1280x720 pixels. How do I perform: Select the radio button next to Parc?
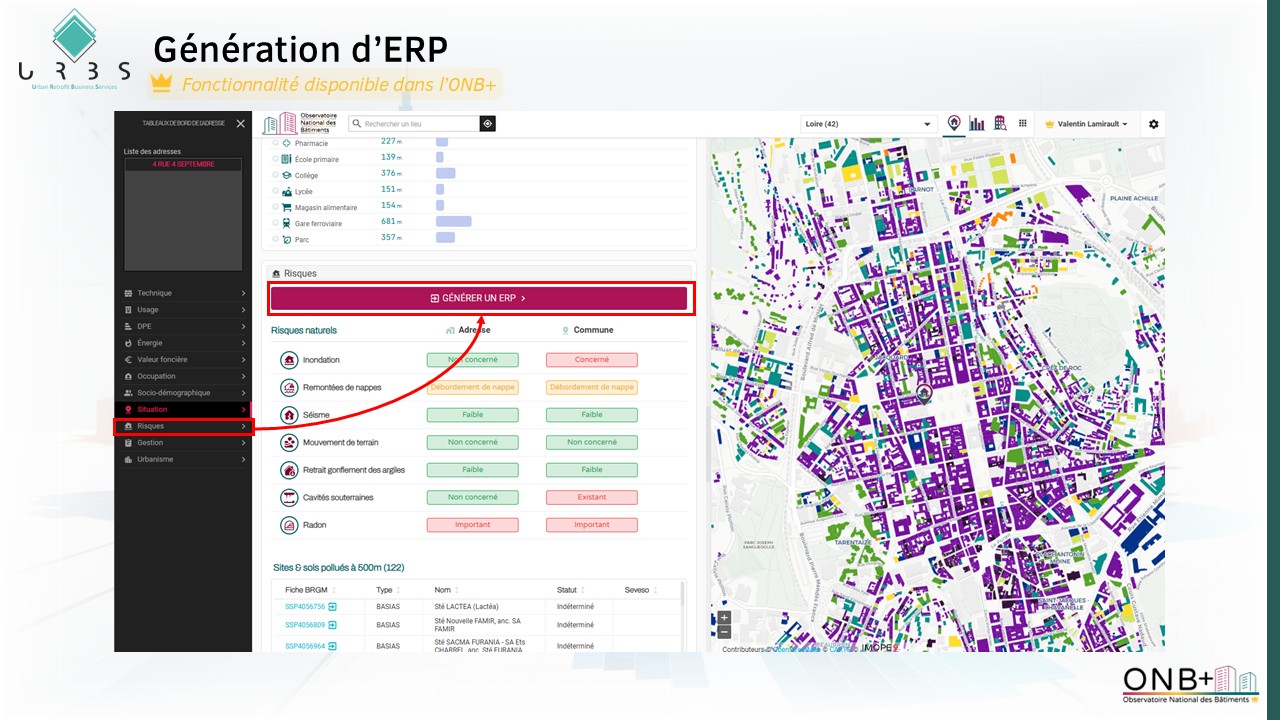click(275, 239)
